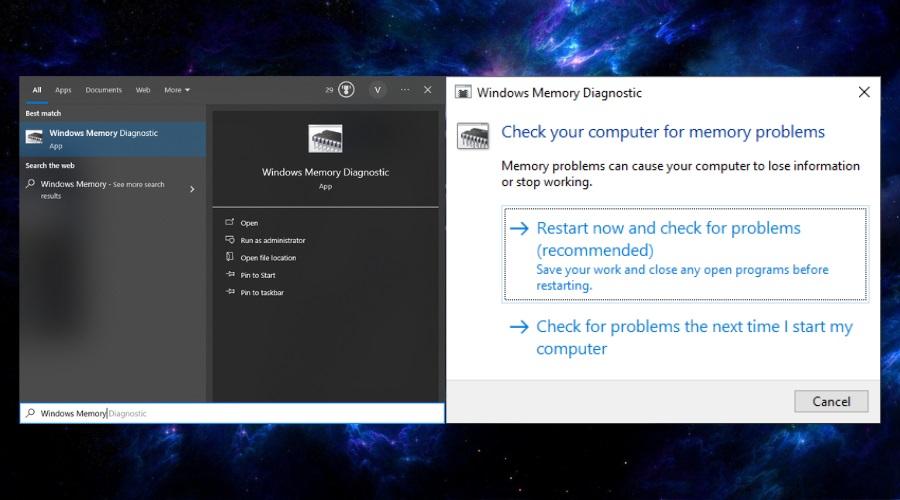The image size is (900, 500).
Task: Choose Open file location
Action: [x=268, y=258]
